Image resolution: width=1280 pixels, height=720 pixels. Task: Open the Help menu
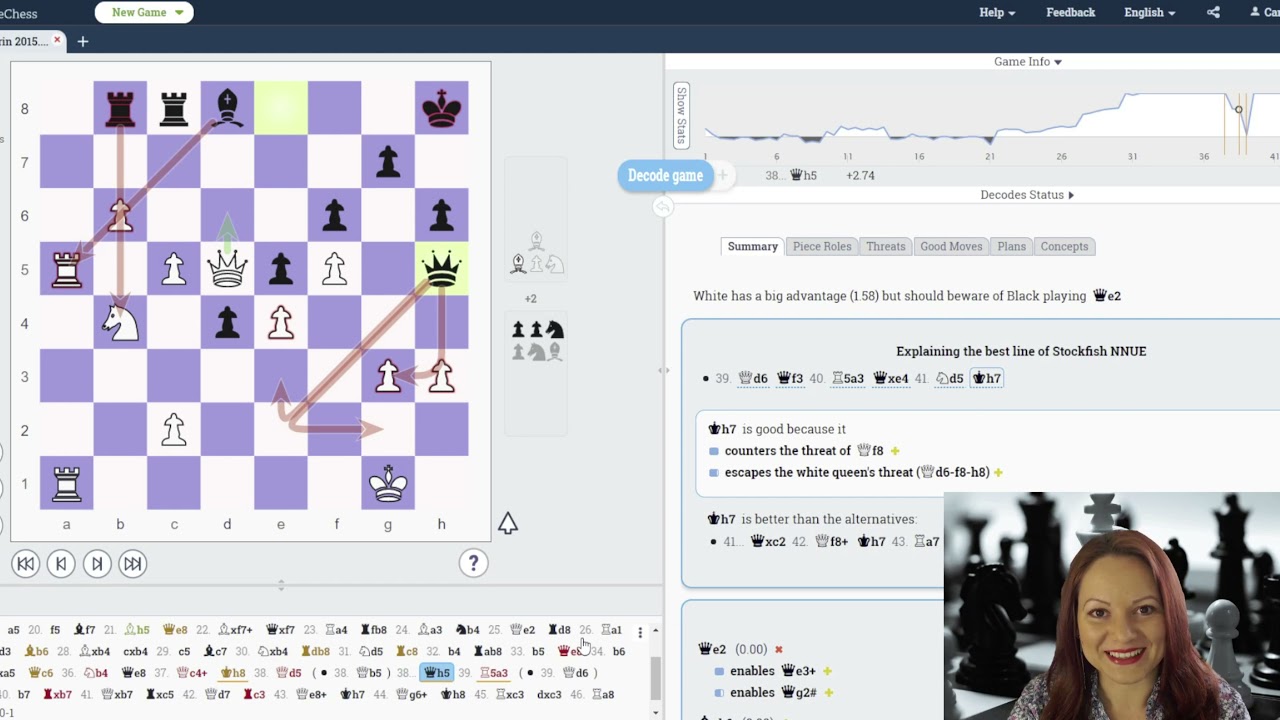997,12
